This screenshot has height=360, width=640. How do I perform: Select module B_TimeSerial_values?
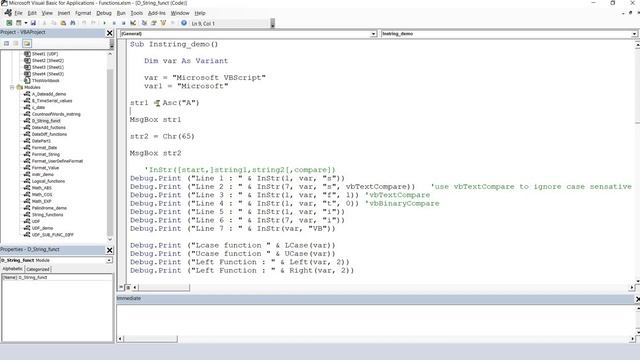[52, 101]
